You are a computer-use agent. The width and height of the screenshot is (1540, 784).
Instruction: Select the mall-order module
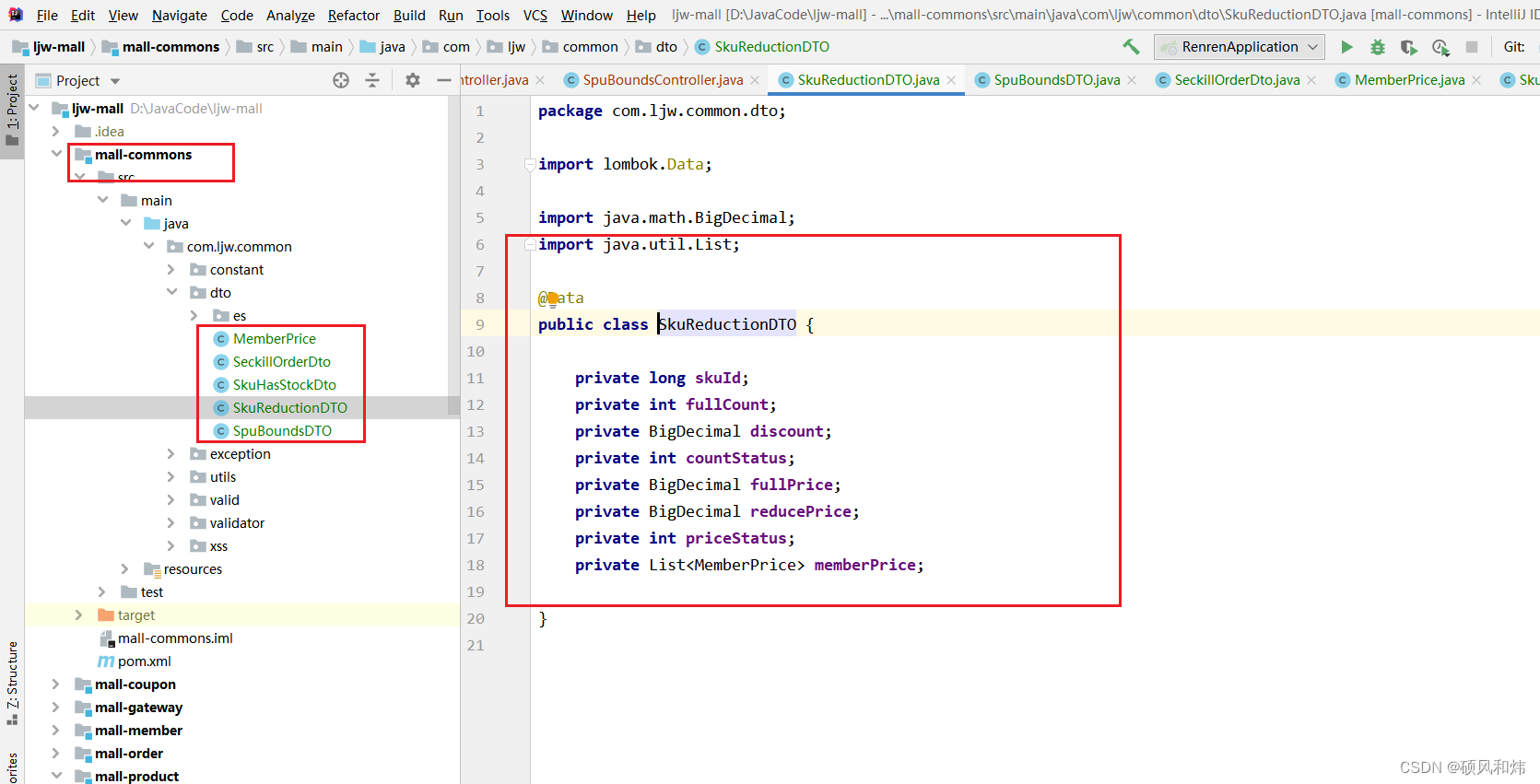(x=129, y=754)
